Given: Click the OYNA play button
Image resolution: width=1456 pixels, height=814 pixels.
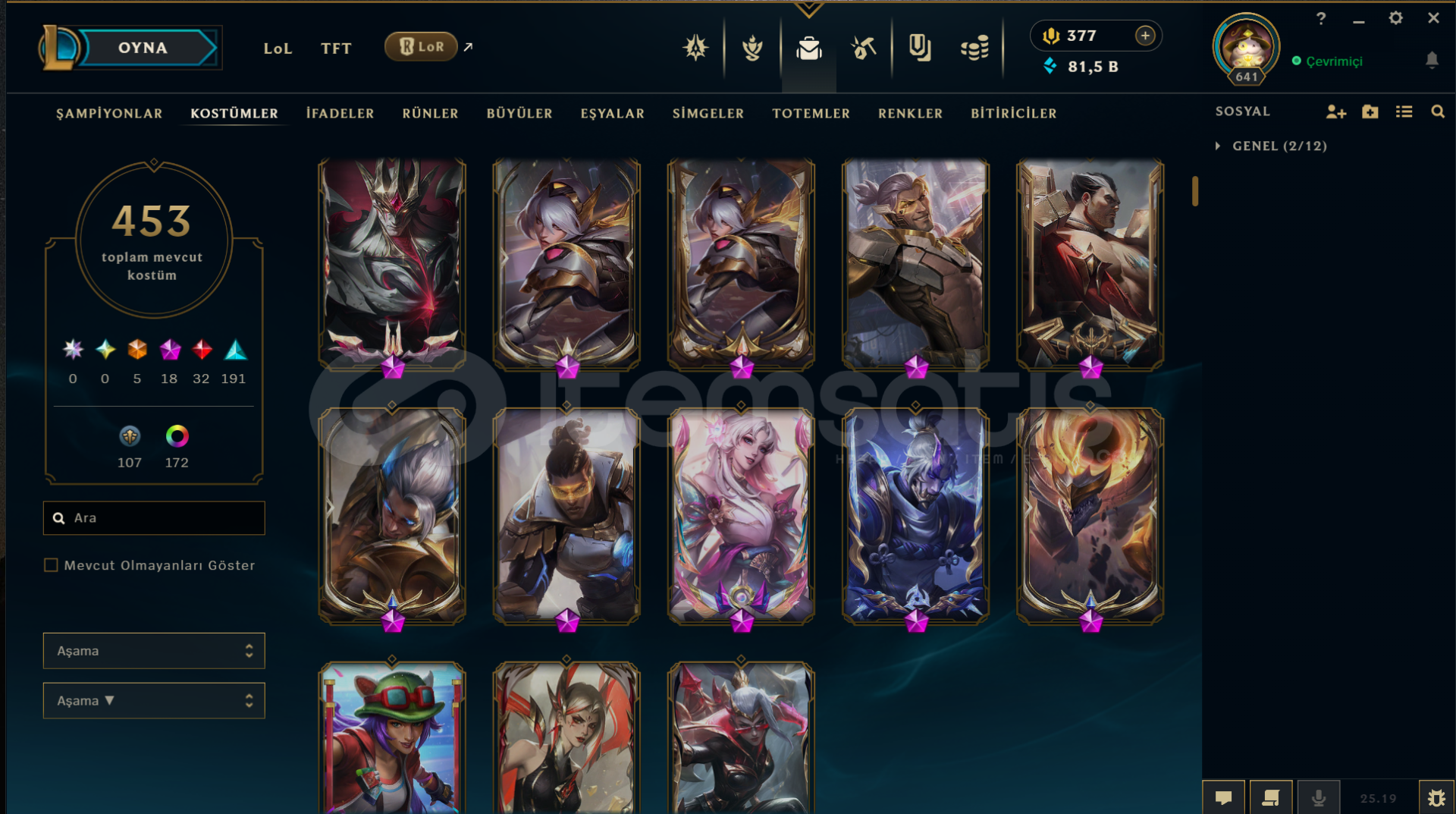Looking at the screenshot, I should [x=143, y=48].
